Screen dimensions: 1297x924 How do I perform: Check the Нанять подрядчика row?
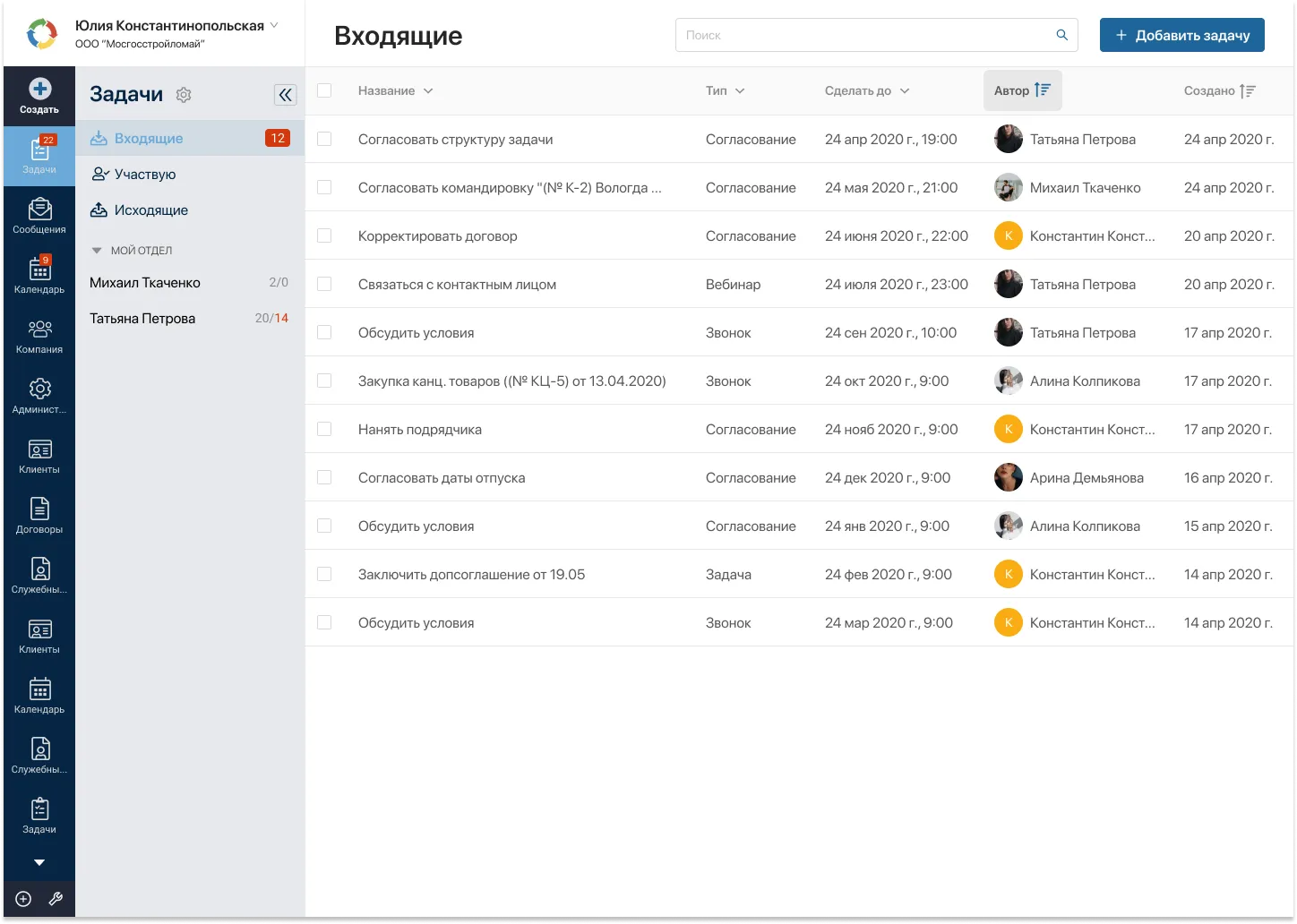coord(324,429)
